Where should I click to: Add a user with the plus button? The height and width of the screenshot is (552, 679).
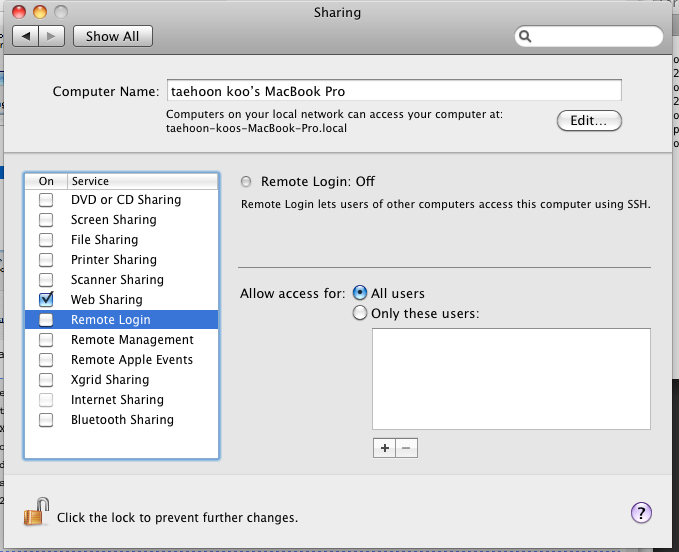pyautogui.click(x=385, y=448)
